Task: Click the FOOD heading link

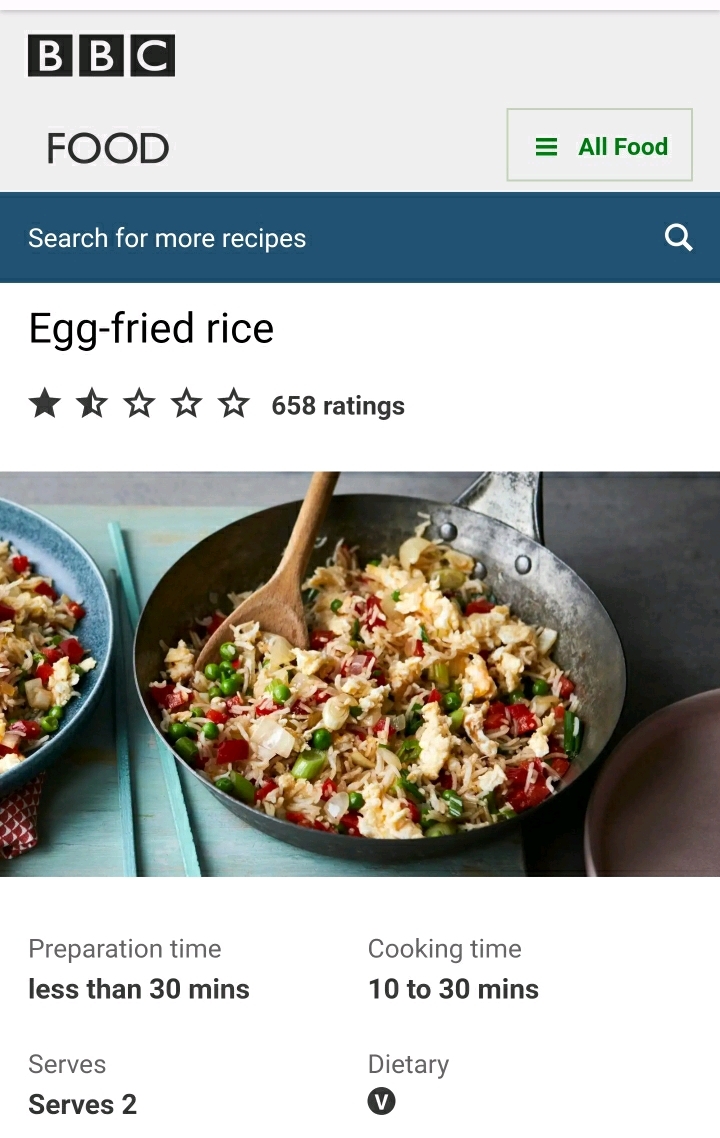Action: point(108,149)
